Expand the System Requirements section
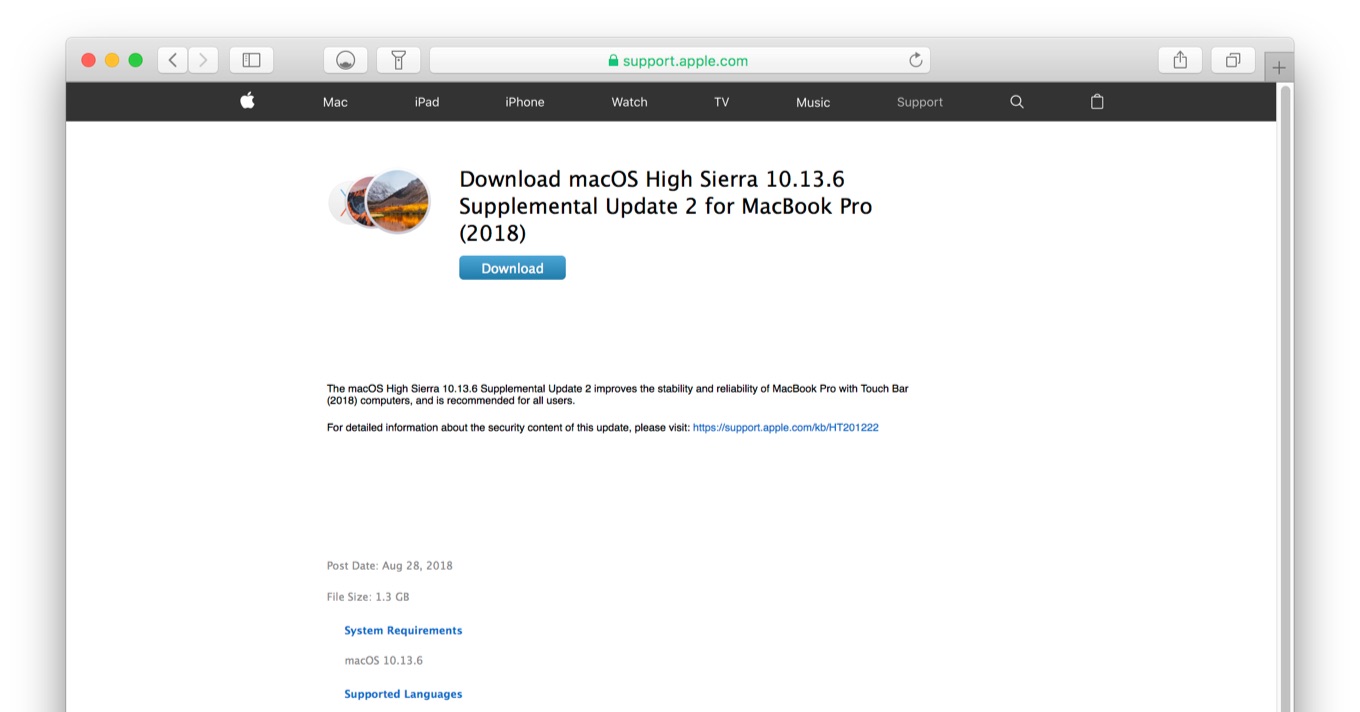The height and width of the screenshot is (712, 1360). 403,630
